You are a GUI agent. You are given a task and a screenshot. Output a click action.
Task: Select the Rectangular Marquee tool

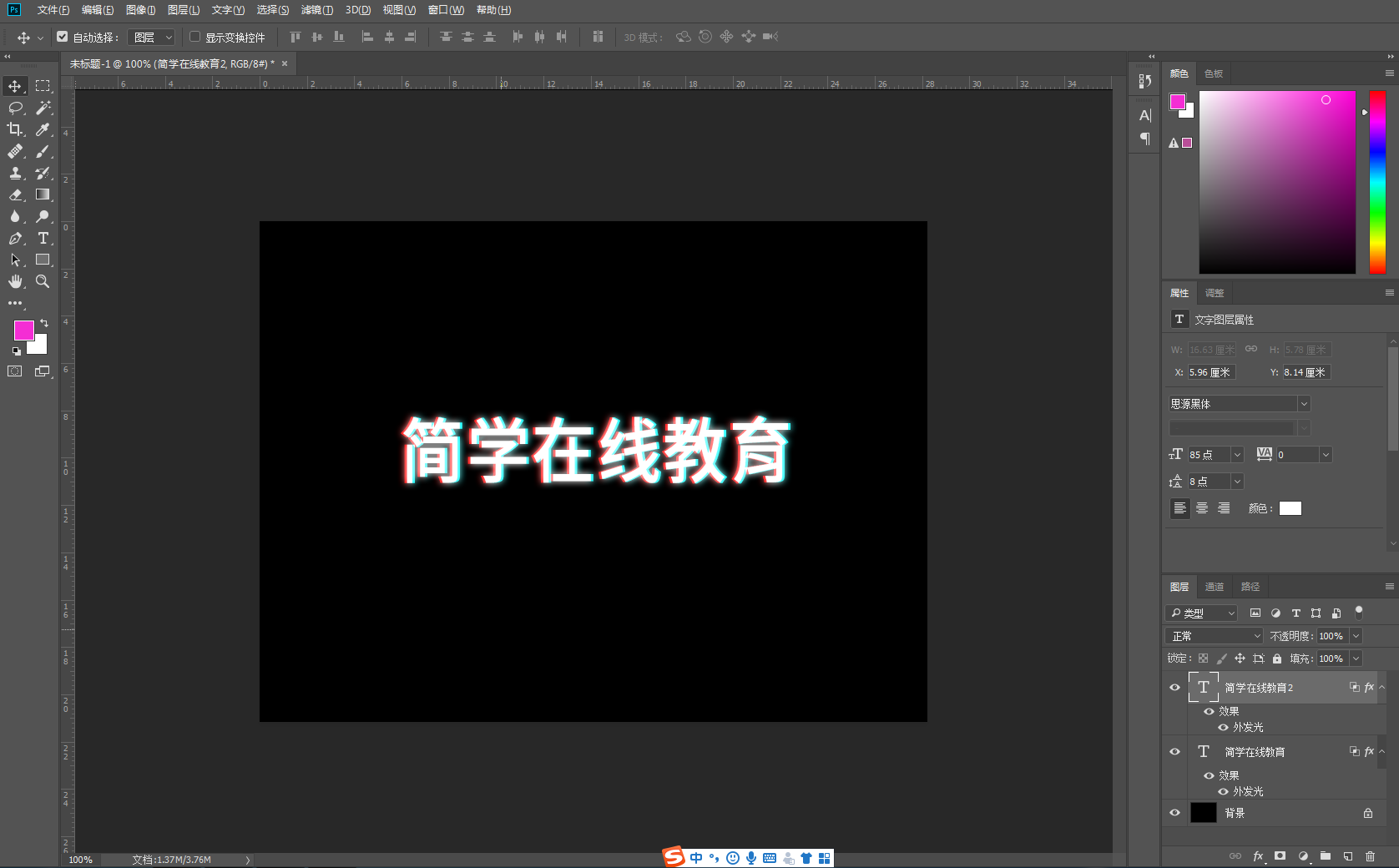point(43,86)
